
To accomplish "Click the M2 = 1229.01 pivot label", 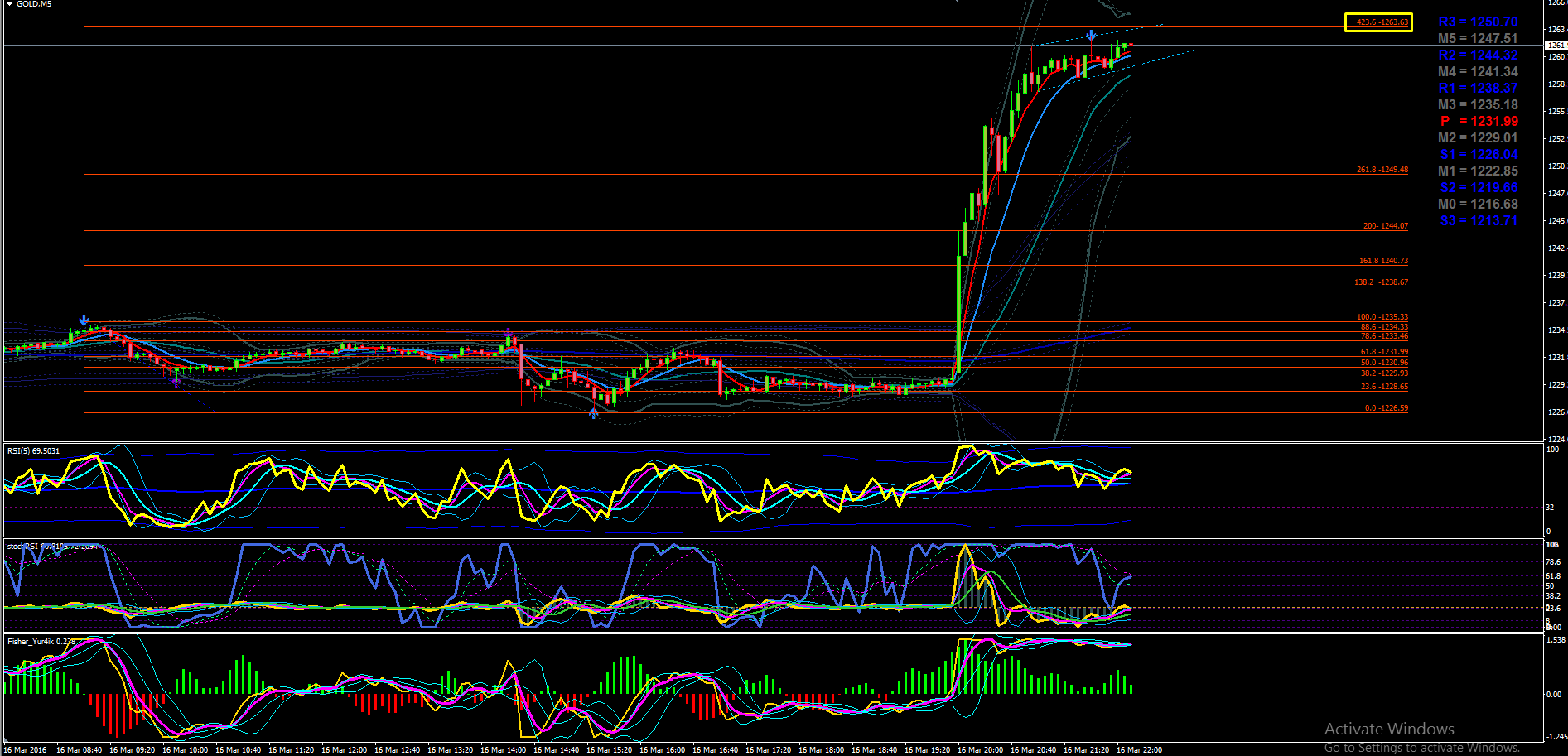I will (x=1478, y=138).
